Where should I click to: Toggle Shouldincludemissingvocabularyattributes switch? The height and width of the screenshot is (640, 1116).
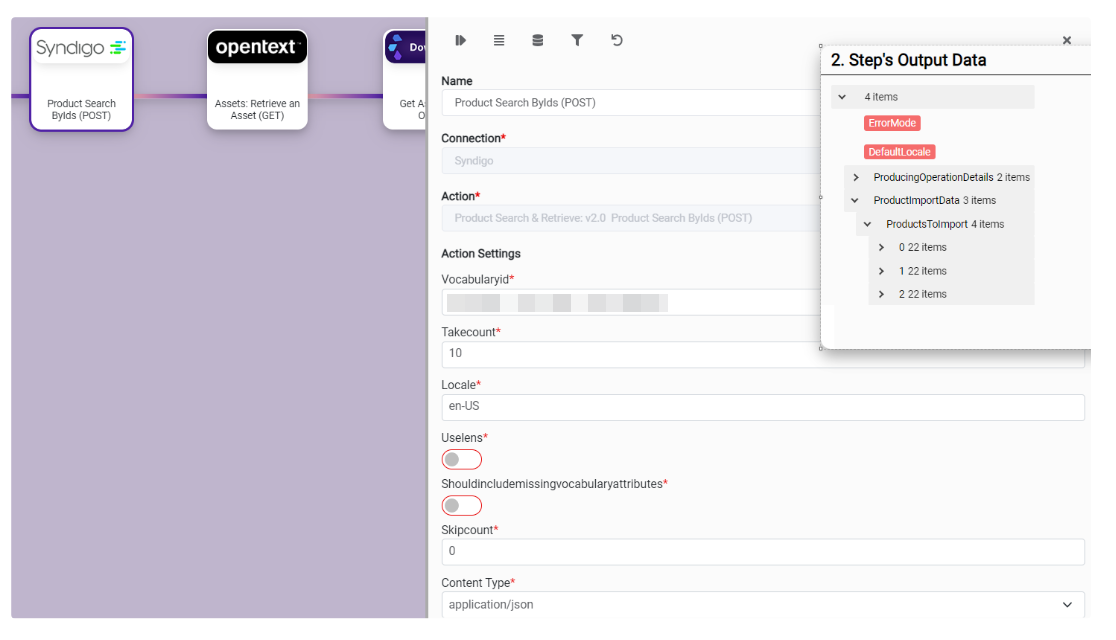tap(461, 505)
